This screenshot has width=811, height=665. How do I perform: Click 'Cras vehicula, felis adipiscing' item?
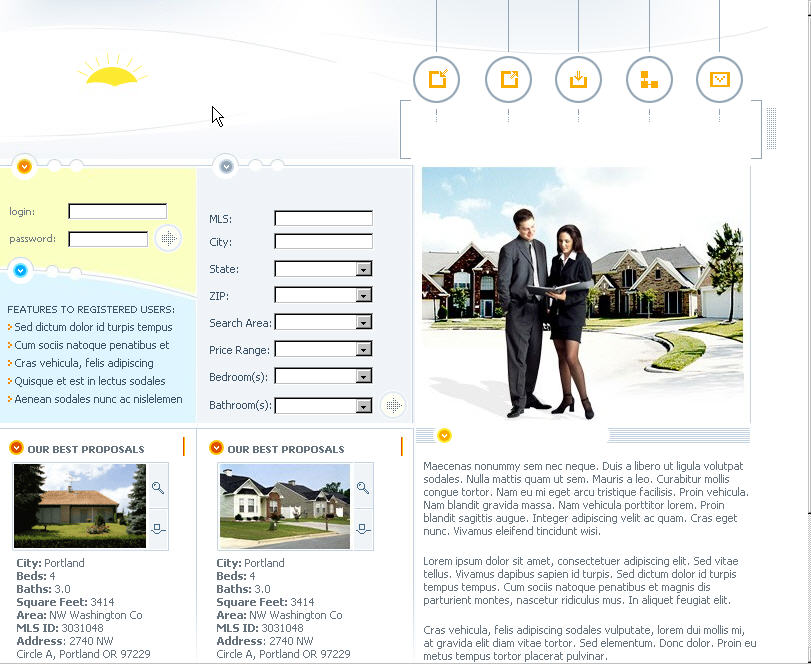coord(84,363)
